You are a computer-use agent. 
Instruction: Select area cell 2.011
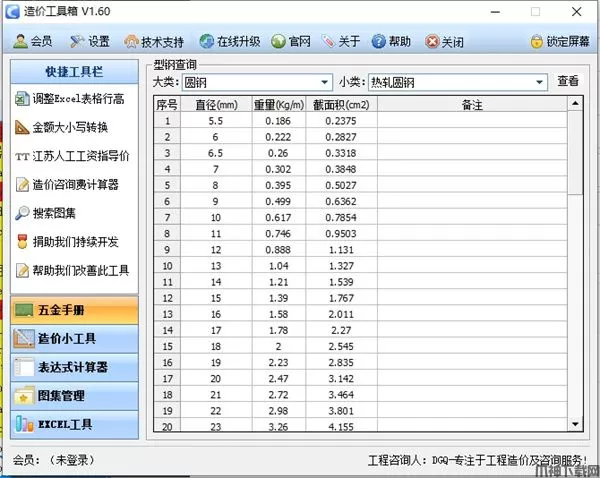341,314
